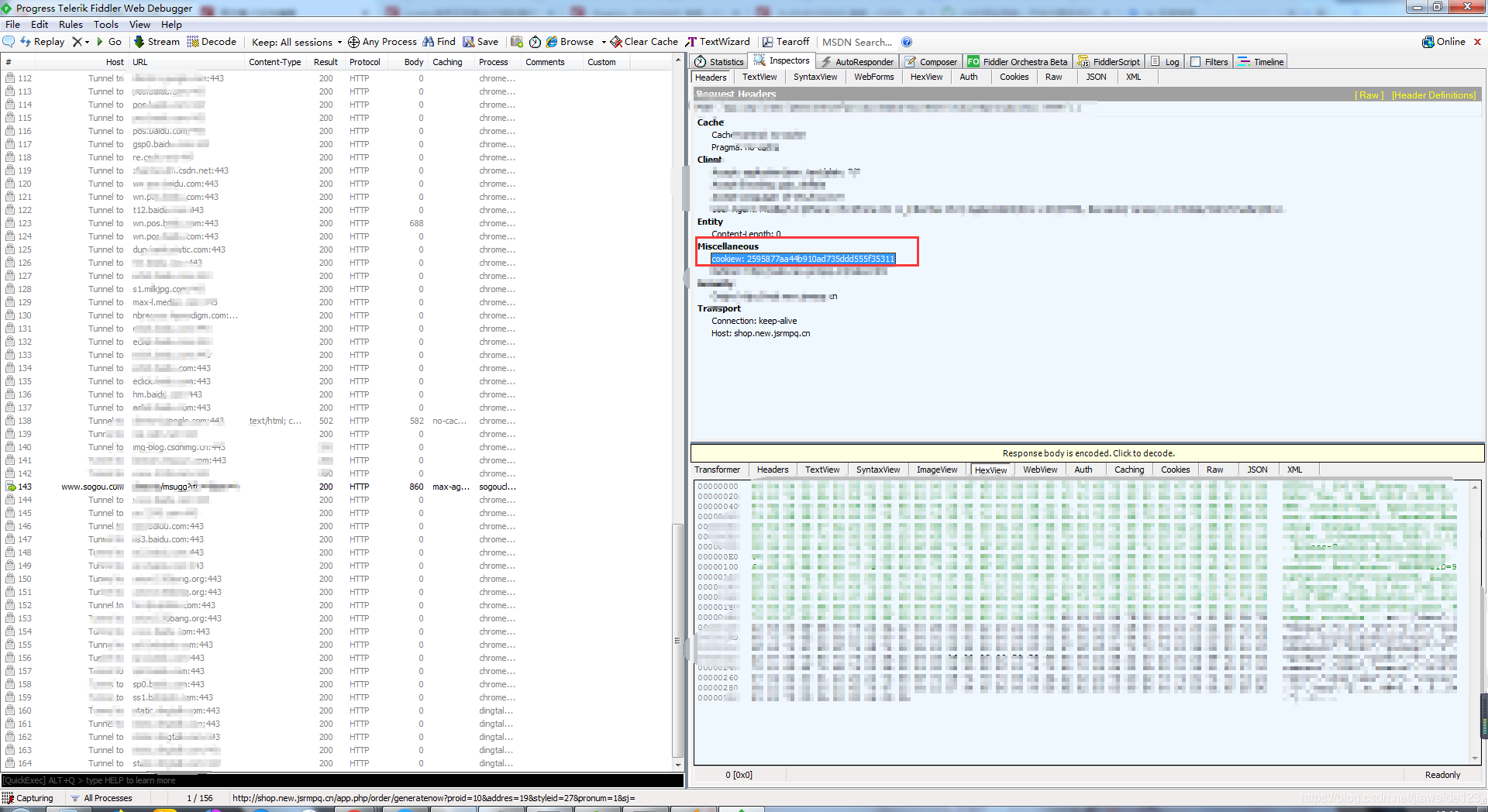Click the blue help question icon
1488x812 pixels.
tap(907, 42)
